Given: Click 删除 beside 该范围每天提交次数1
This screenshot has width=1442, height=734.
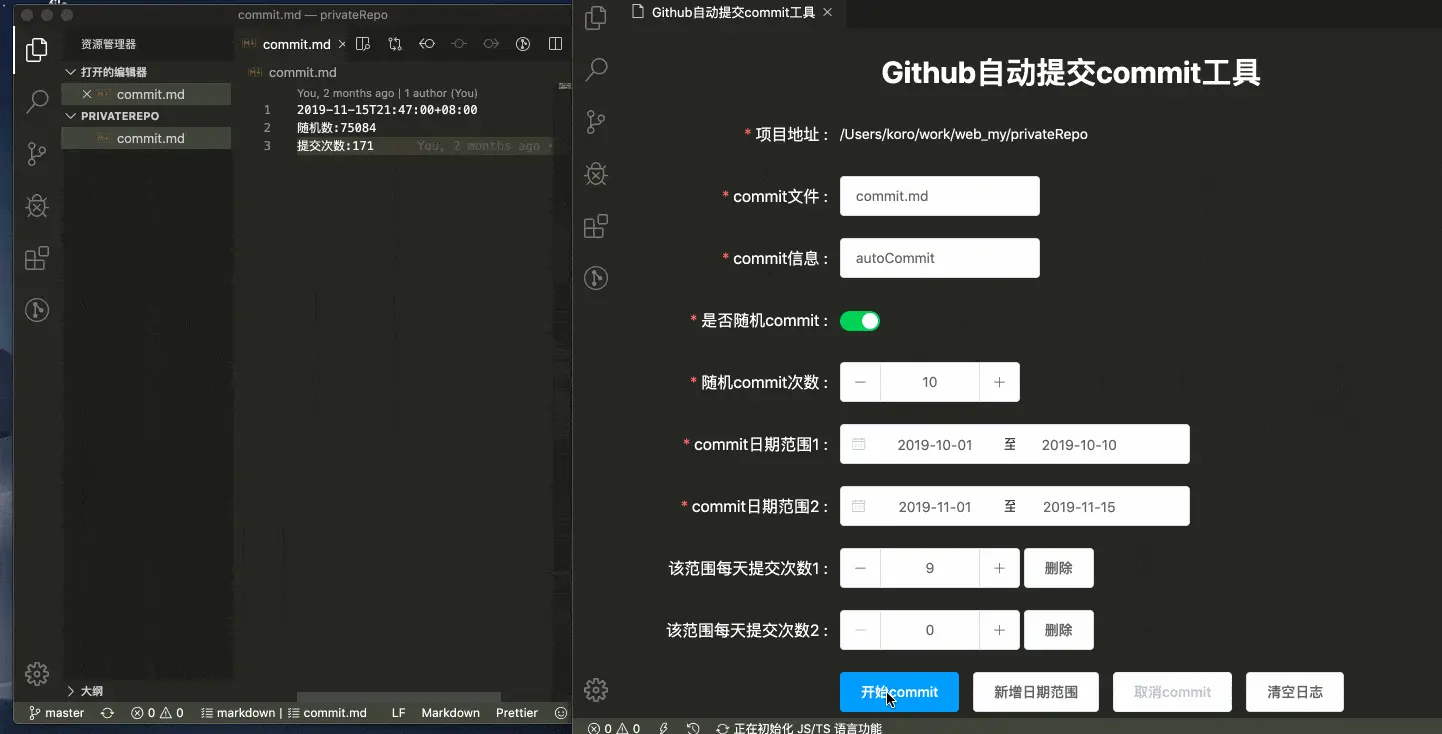Looking at the screenshot, I should 1058,568.
